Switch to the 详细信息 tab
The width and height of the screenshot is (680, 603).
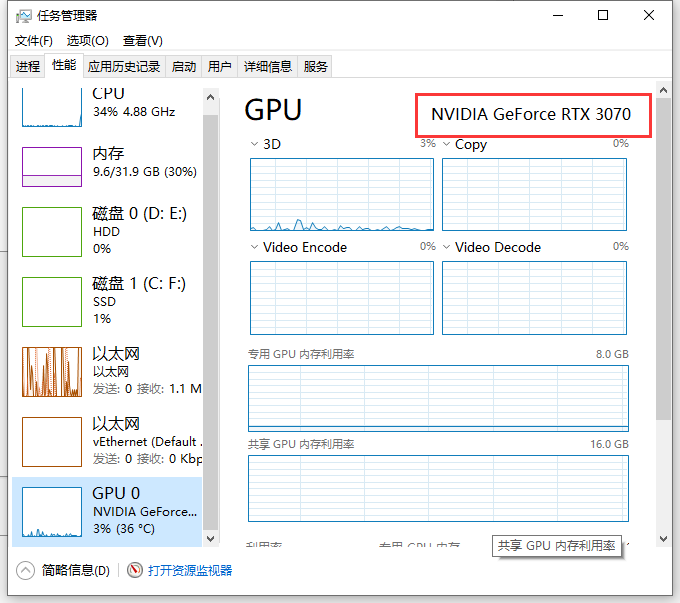[268, 67]
